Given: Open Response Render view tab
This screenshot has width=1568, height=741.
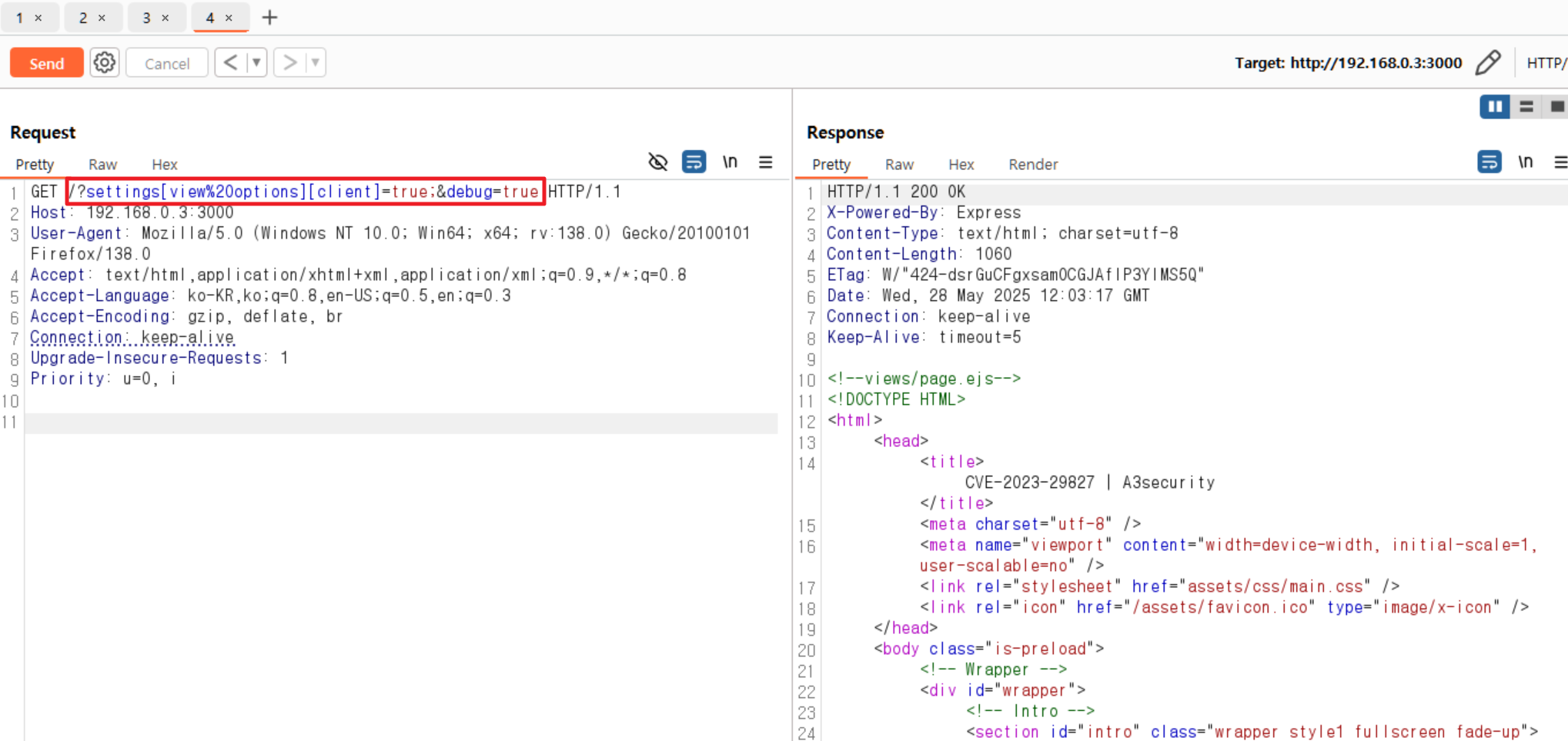Looking at the screenshot, I should click(x=1033, y=165).
